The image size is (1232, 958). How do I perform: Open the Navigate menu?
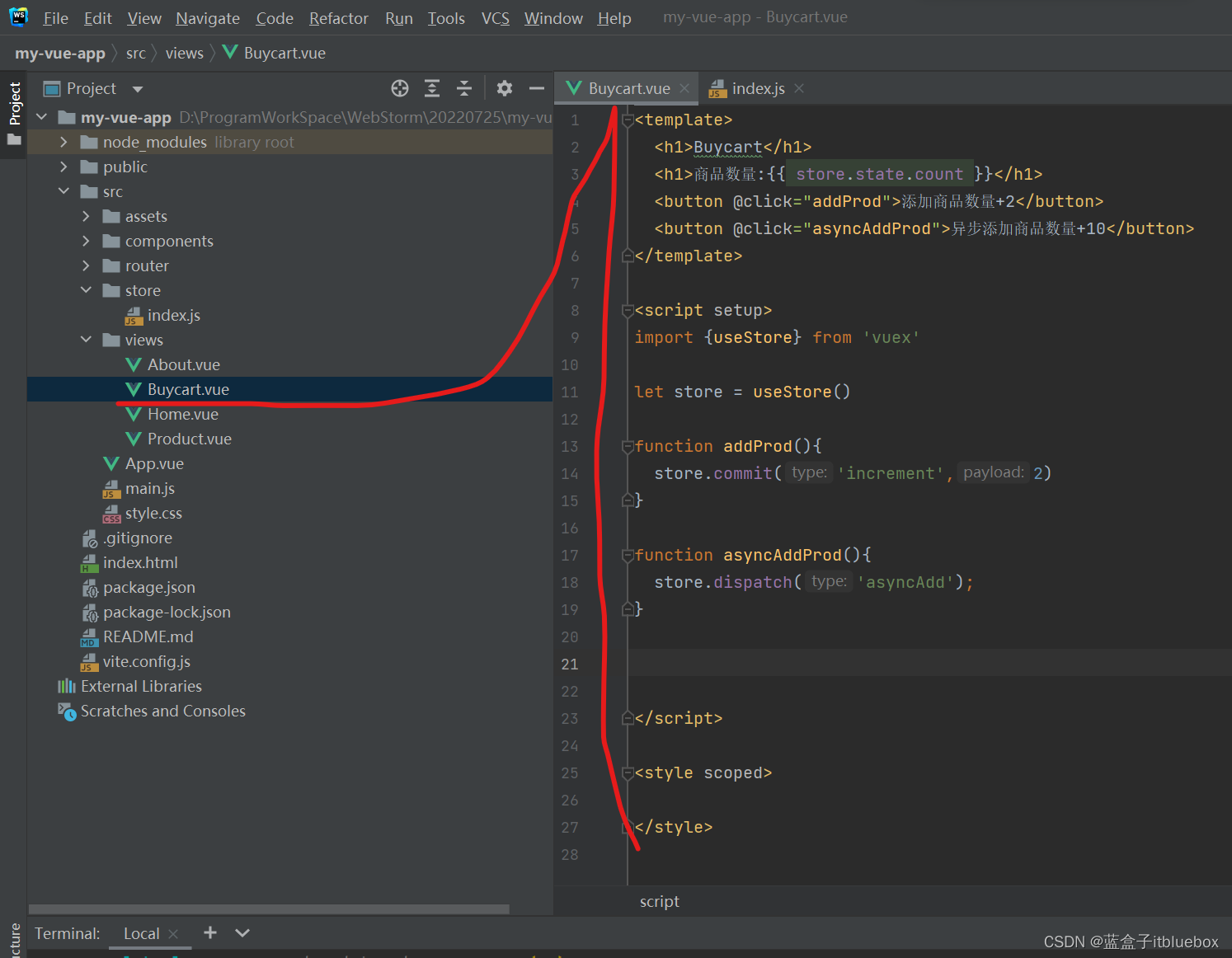[x=208, y=18]
